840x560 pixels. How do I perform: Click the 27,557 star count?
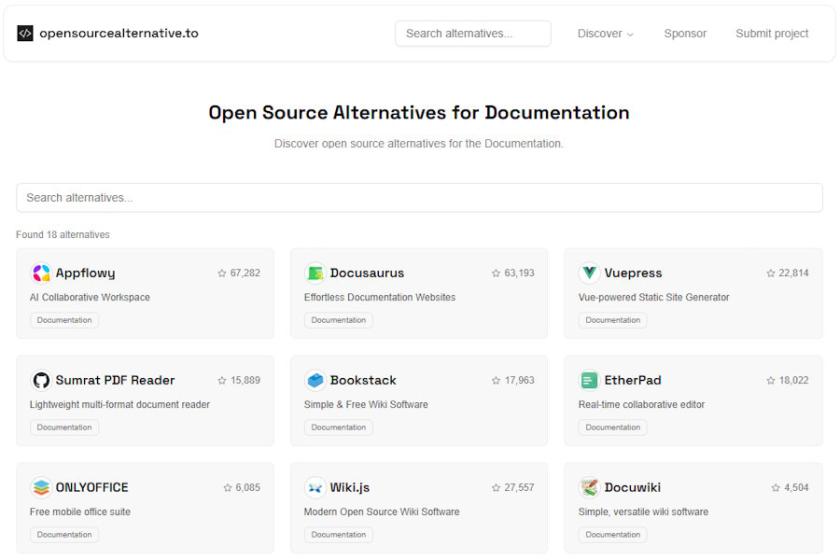tap(520, 487)
